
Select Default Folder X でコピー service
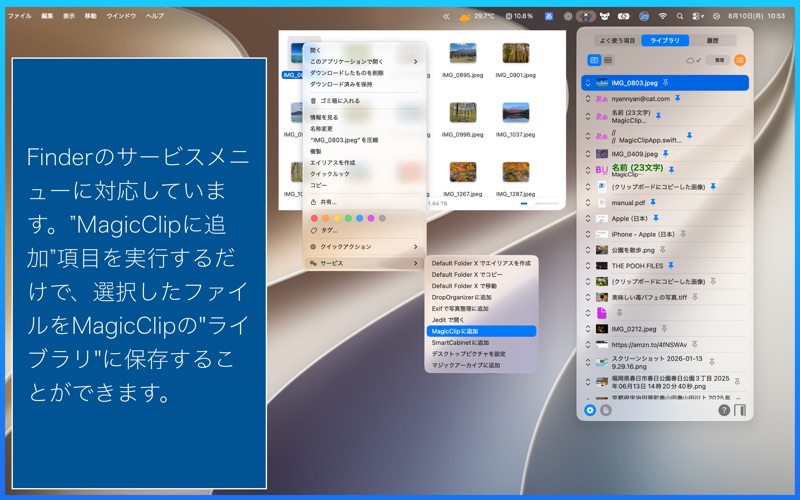click(481, 274)
